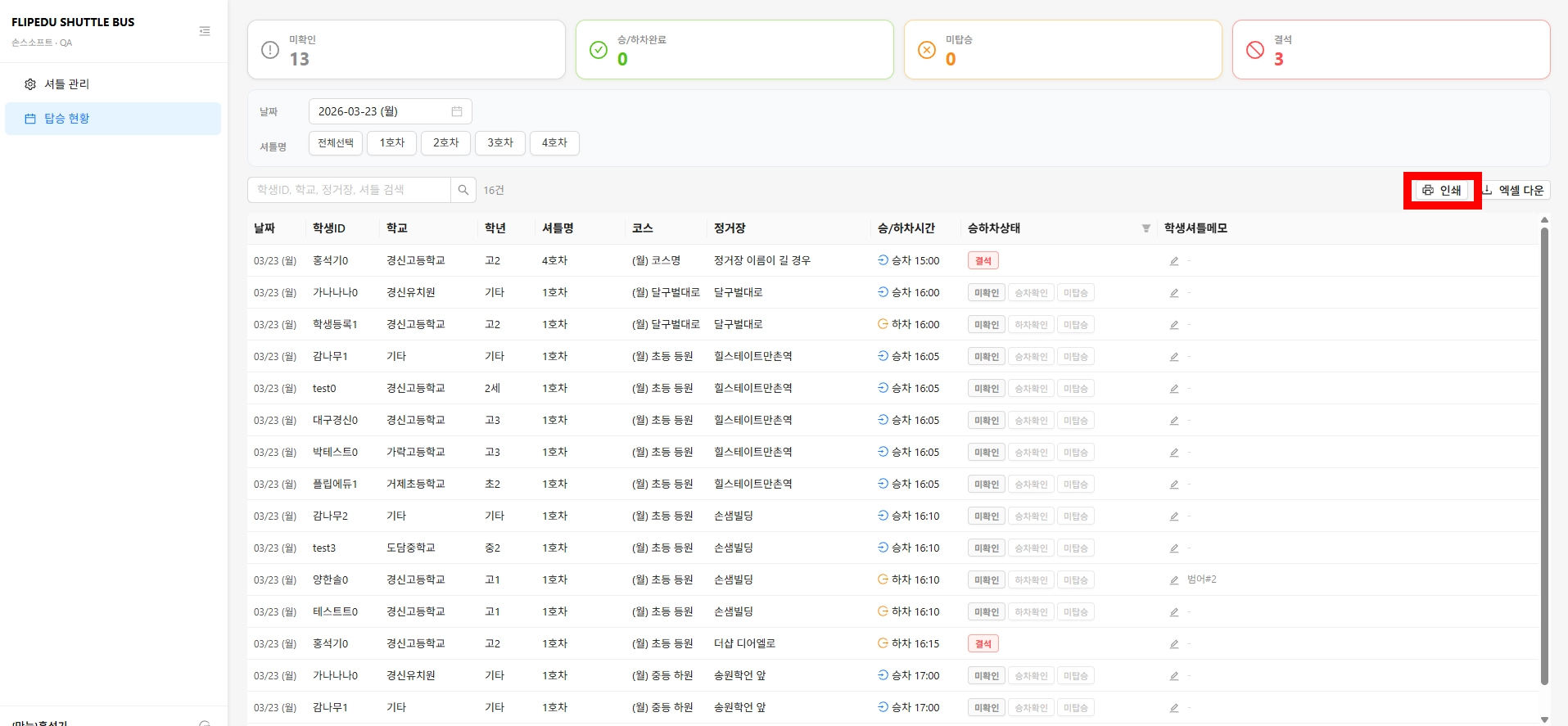Click the 승/하차완료 0 summary card
1568x726 pixels.
coord(734,50)
